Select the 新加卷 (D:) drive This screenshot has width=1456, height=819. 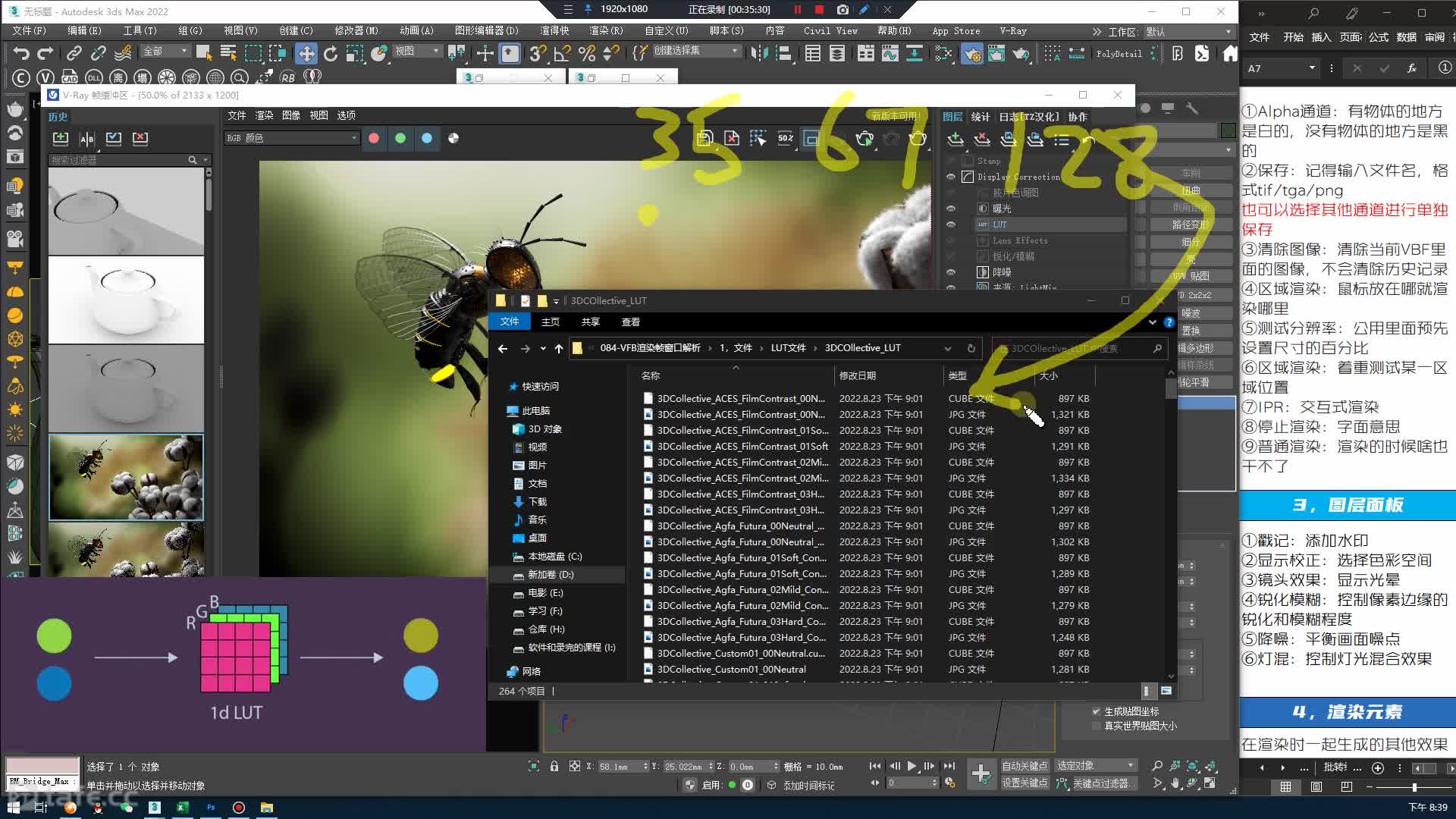557,575
